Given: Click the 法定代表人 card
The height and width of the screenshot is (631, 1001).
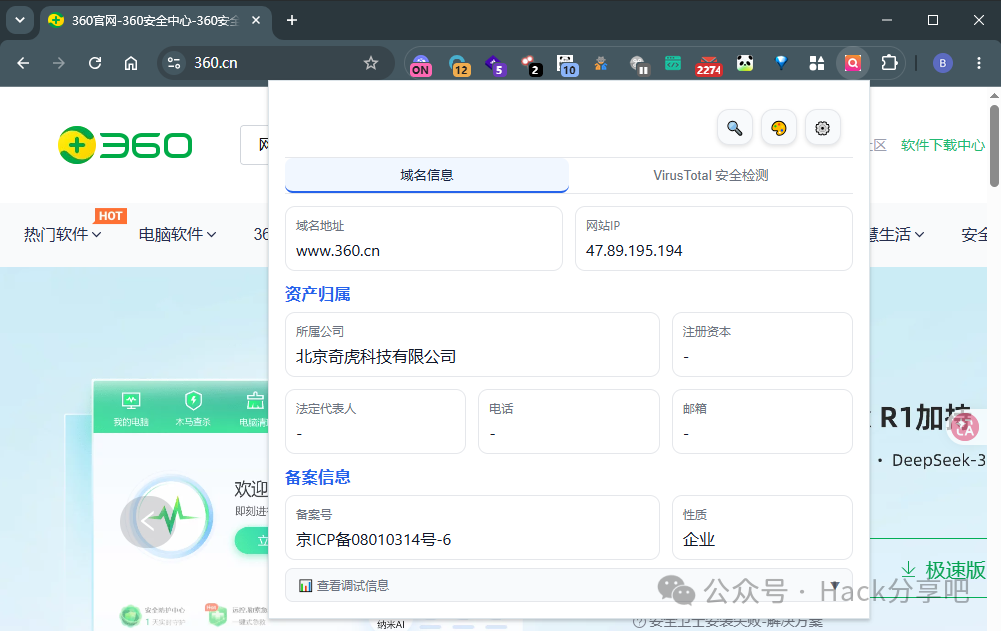Looking at the screenshot, I should 375,422.
